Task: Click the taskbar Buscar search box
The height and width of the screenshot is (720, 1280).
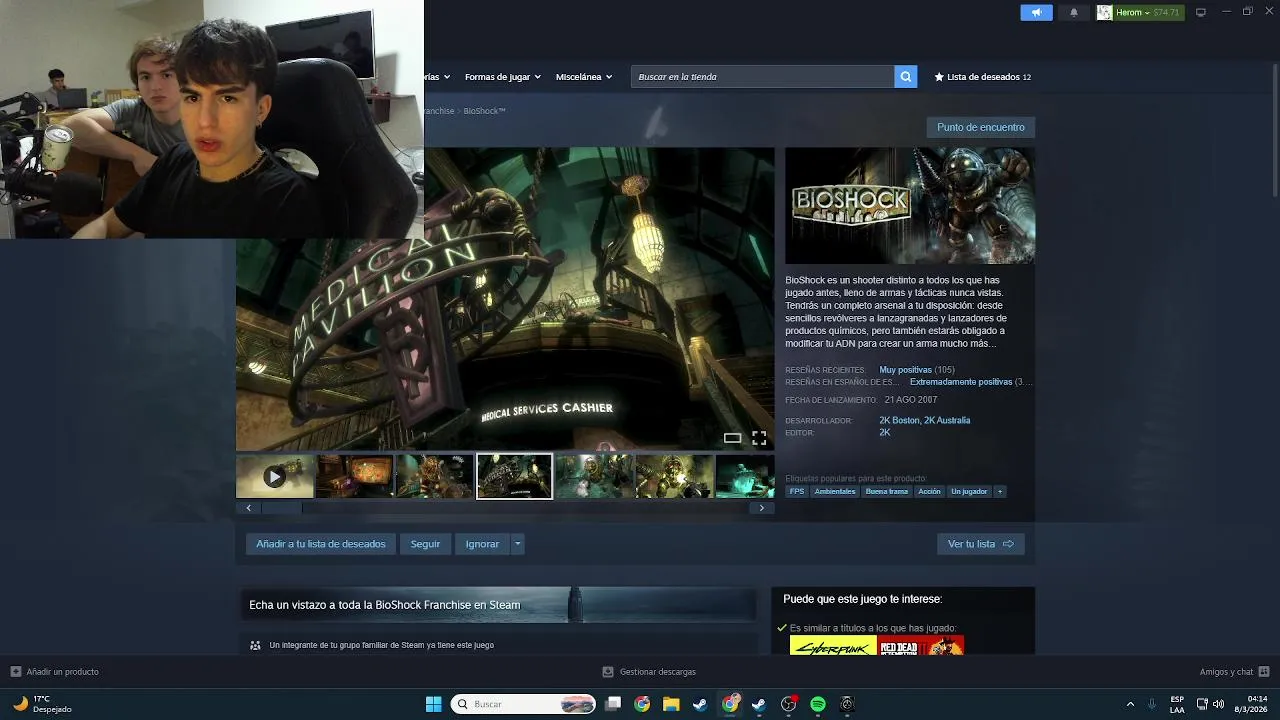Action: (x=524, y=704)
